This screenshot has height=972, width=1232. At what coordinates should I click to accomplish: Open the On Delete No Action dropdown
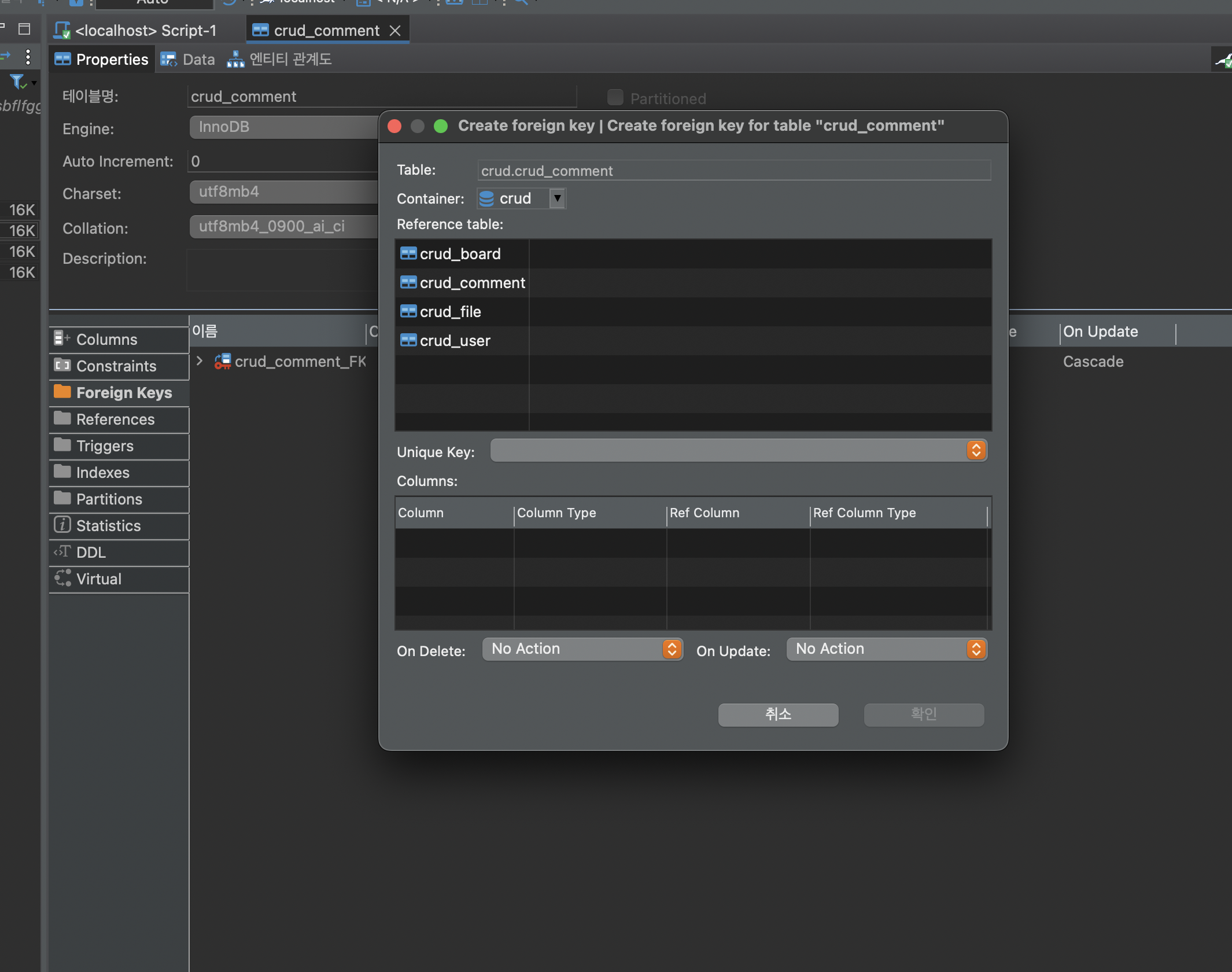[x=582, y=649]
